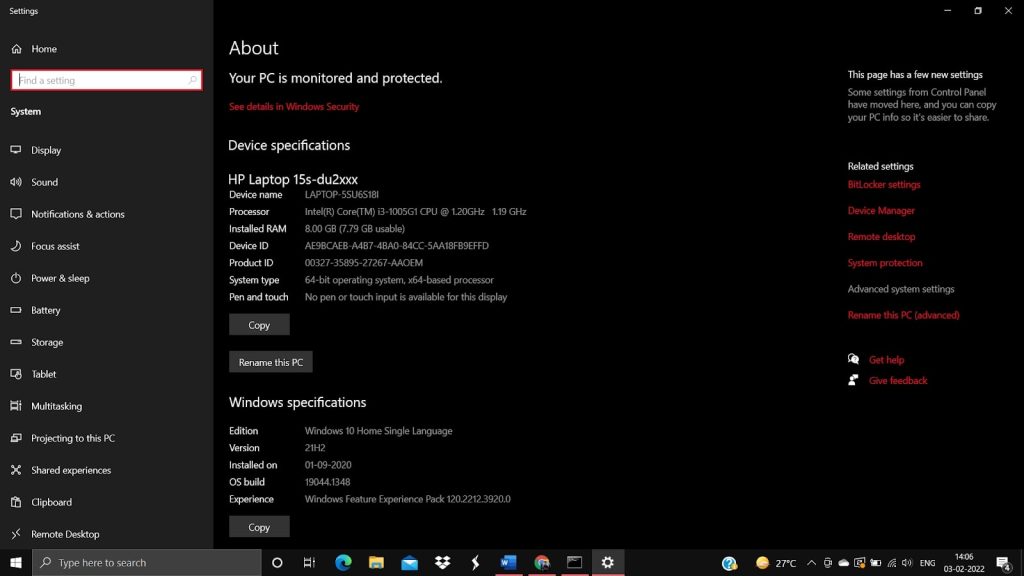Viewport: 1024px width, 576px height.
Task: Select the Storage icon in sidebar
Action: pos(16,342)
